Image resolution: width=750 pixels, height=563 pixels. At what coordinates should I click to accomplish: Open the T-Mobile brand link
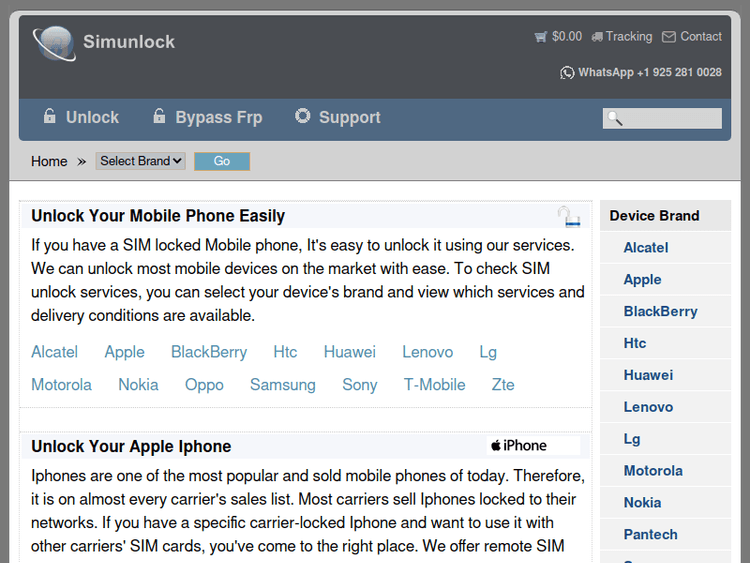coord(434,385)
